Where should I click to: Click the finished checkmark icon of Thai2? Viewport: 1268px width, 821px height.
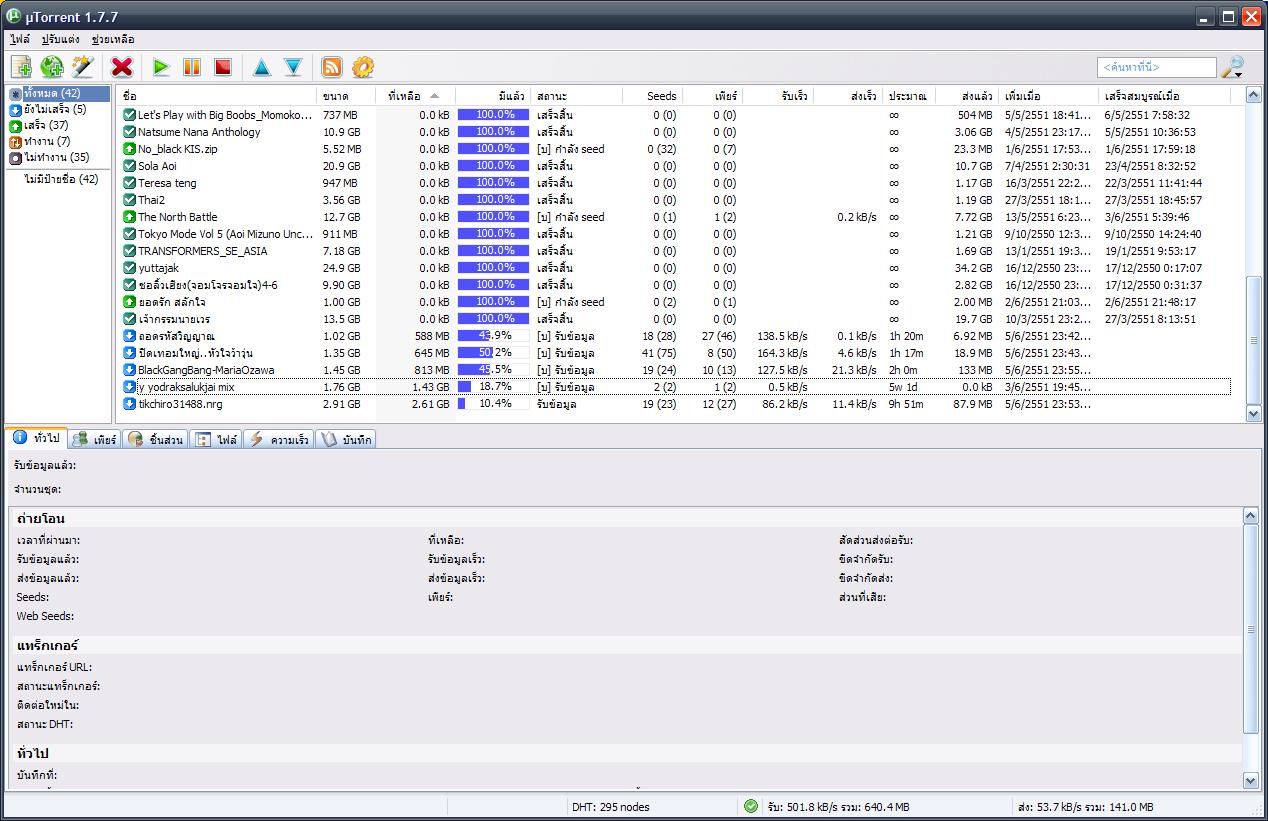point(129,200)
